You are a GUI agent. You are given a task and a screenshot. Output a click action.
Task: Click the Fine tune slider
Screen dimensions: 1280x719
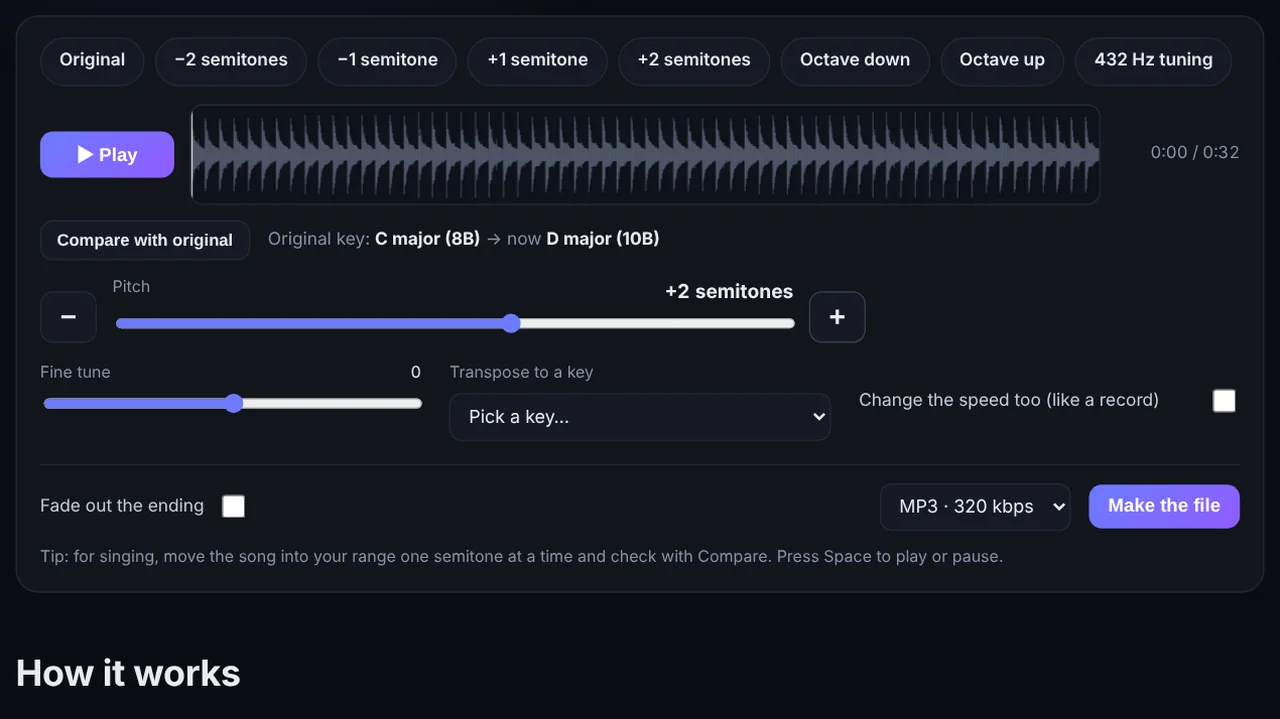point(232,403)
